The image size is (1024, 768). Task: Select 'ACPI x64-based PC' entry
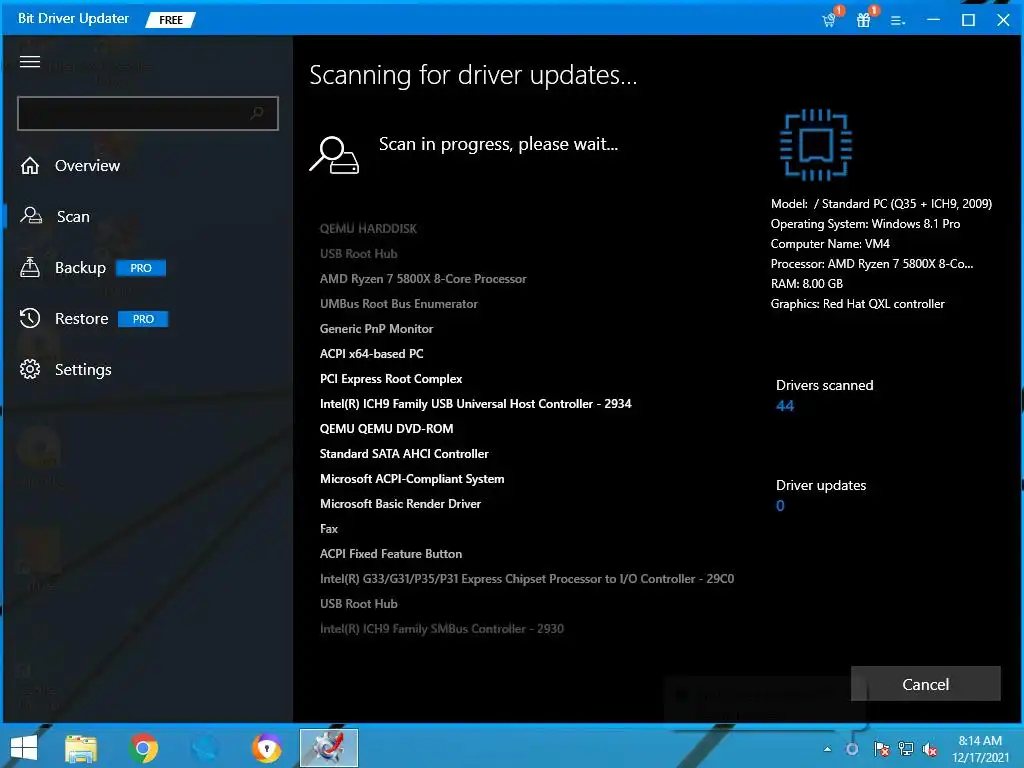pos(372,354)
